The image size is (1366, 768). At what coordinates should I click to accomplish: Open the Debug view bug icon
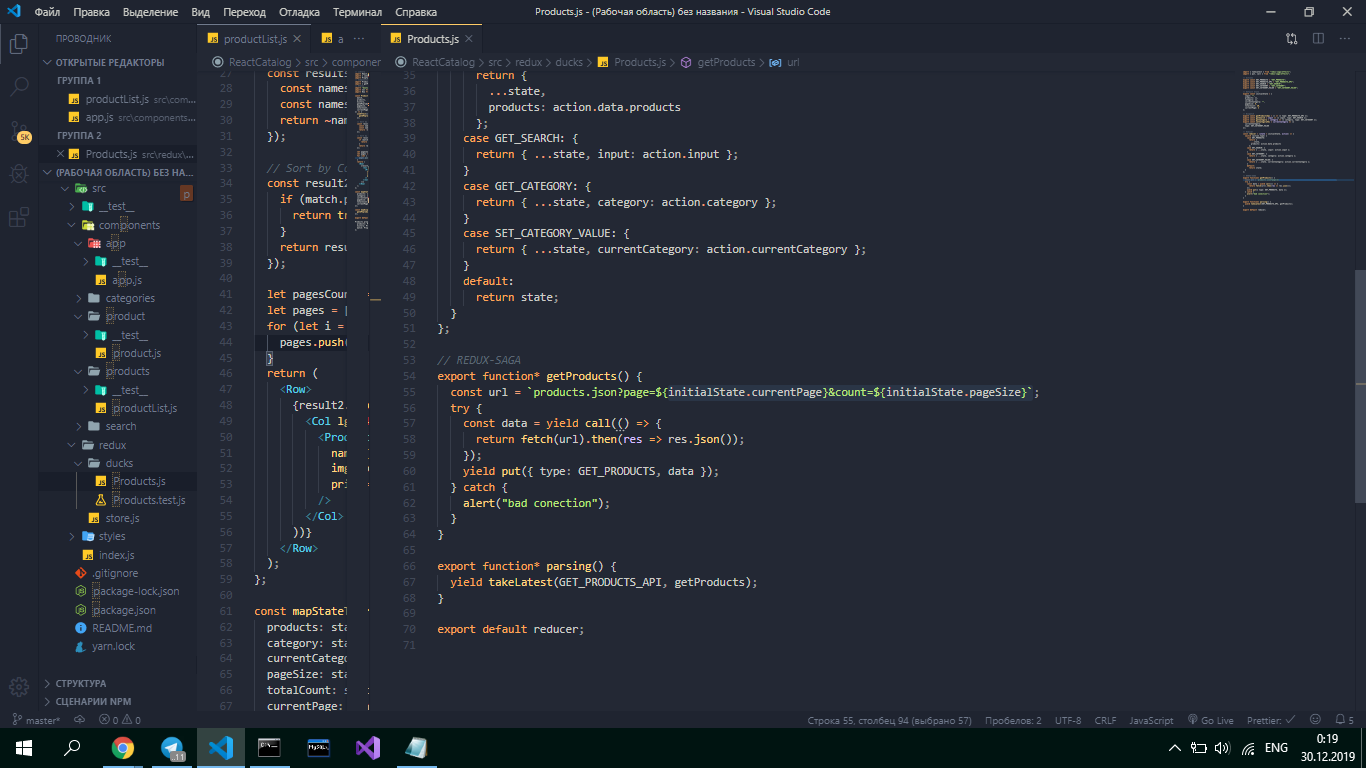(x=19, y=174)
